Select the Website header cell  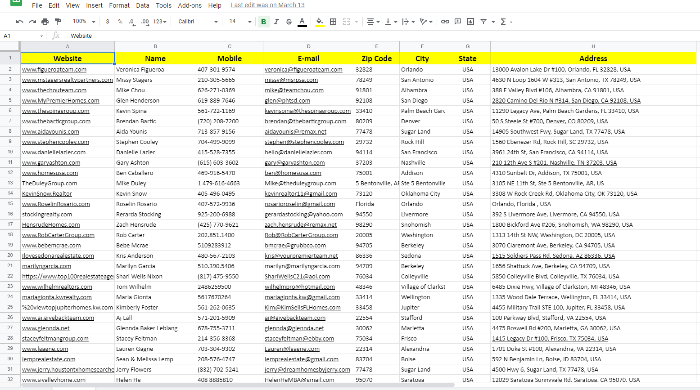coord(67,58)
